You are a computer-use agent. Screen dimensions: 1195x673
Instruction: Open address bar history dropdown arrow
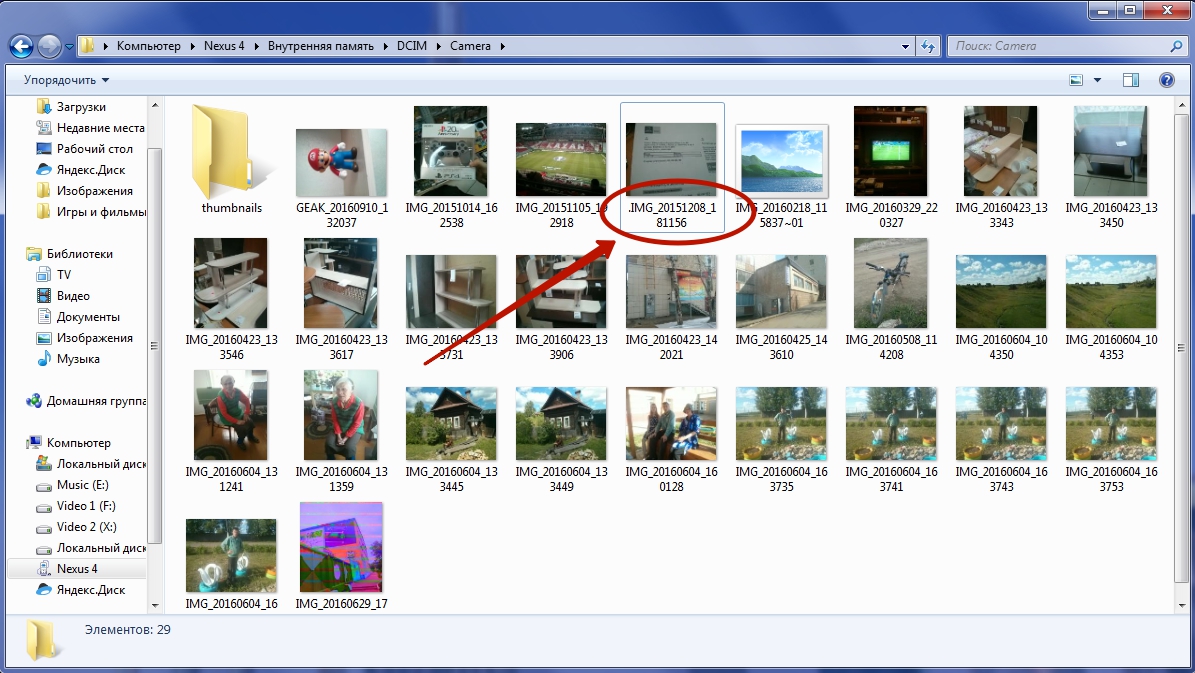(905, 46)
